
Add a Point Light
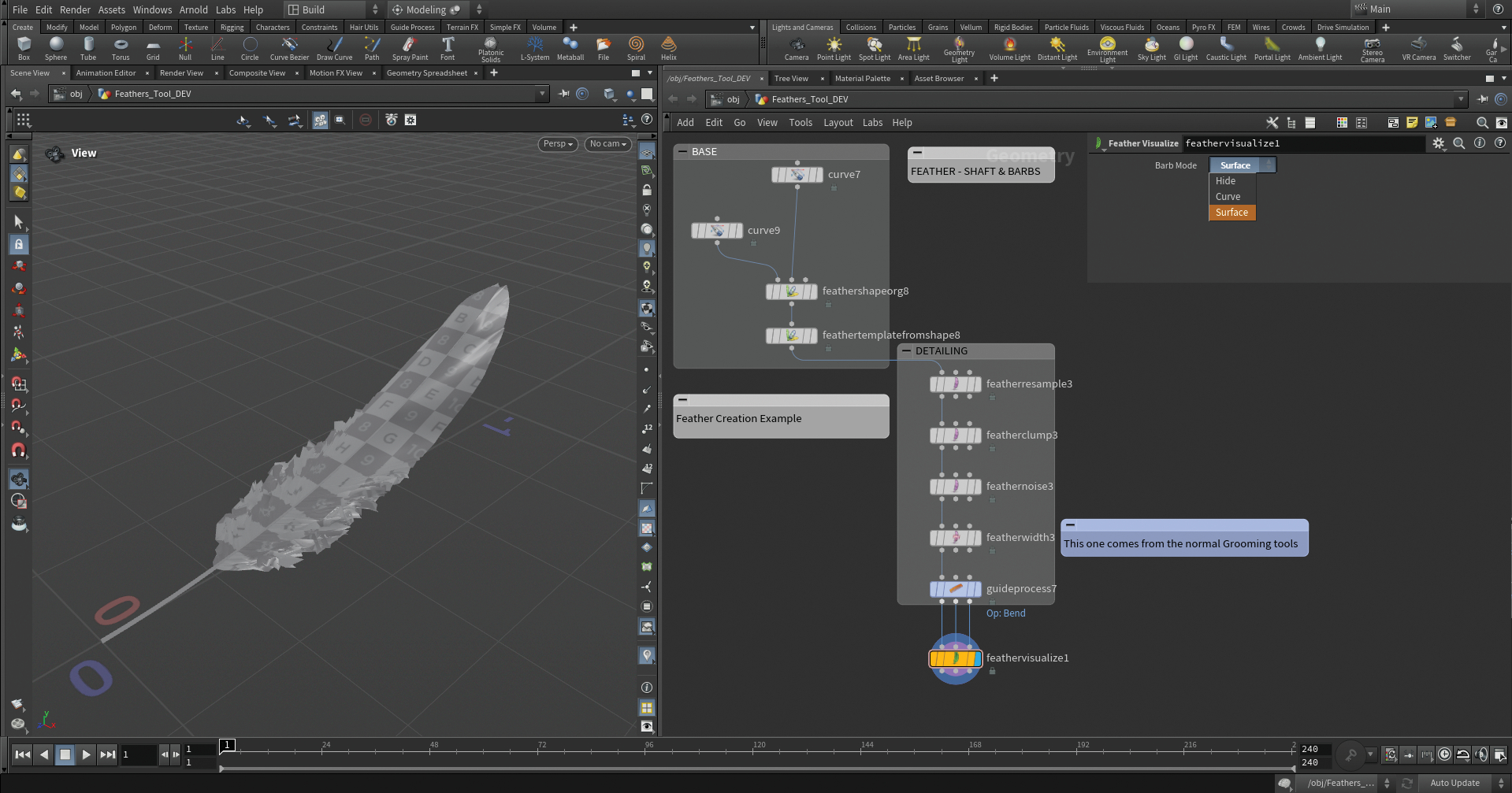[834, 48]
